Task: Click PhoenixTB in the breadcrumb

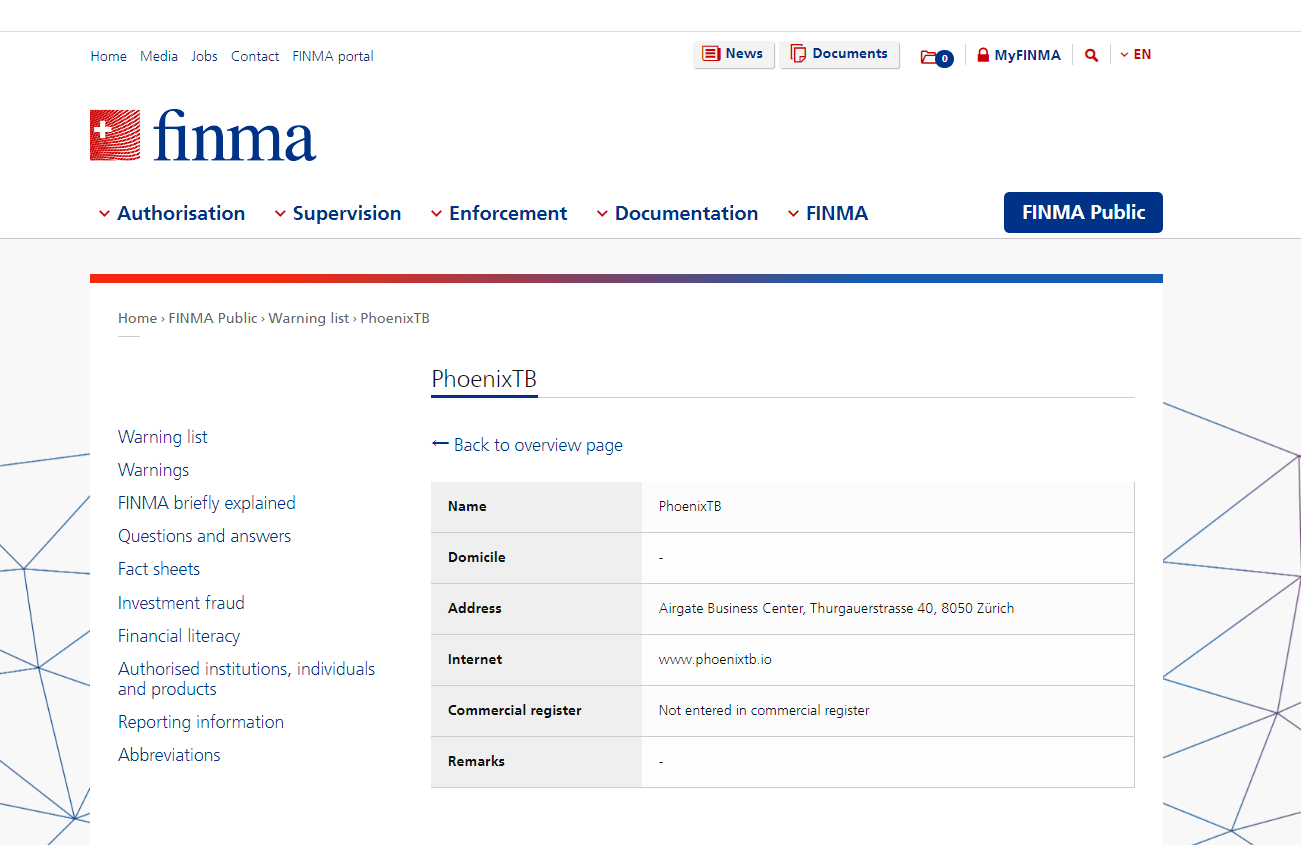Action: coord(395,318)
